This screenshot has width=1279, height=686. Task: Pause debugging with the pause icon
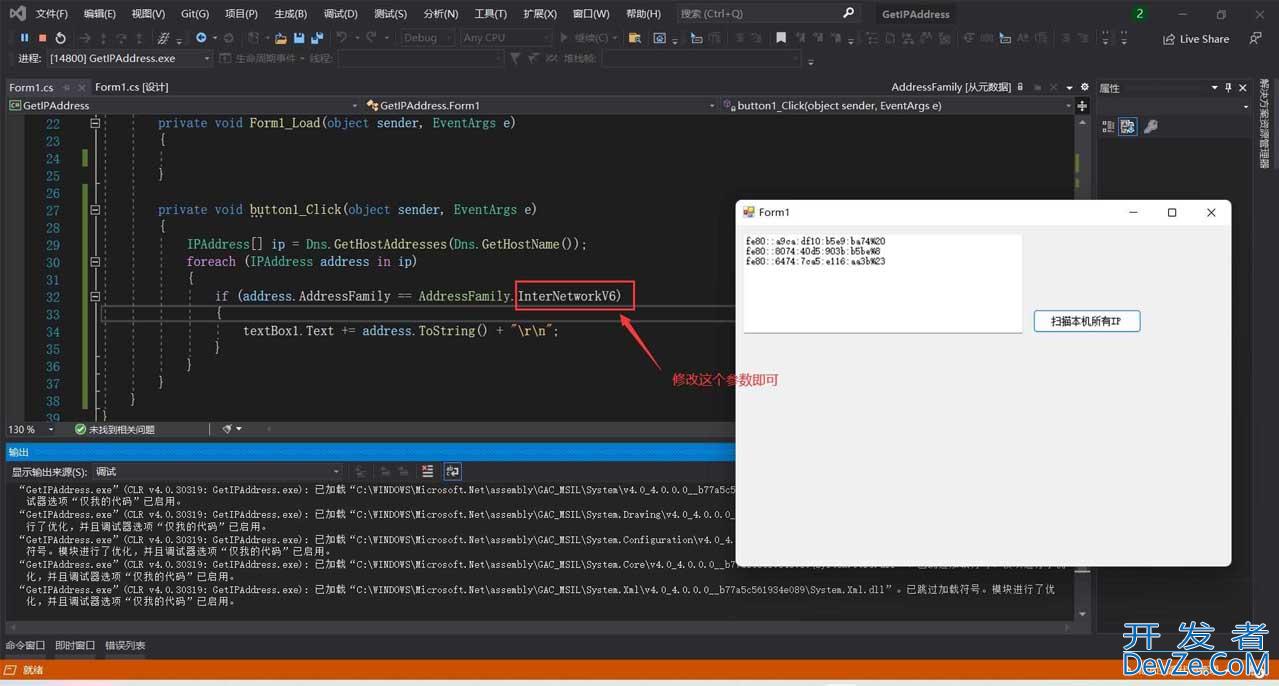[x=24, y=38]
